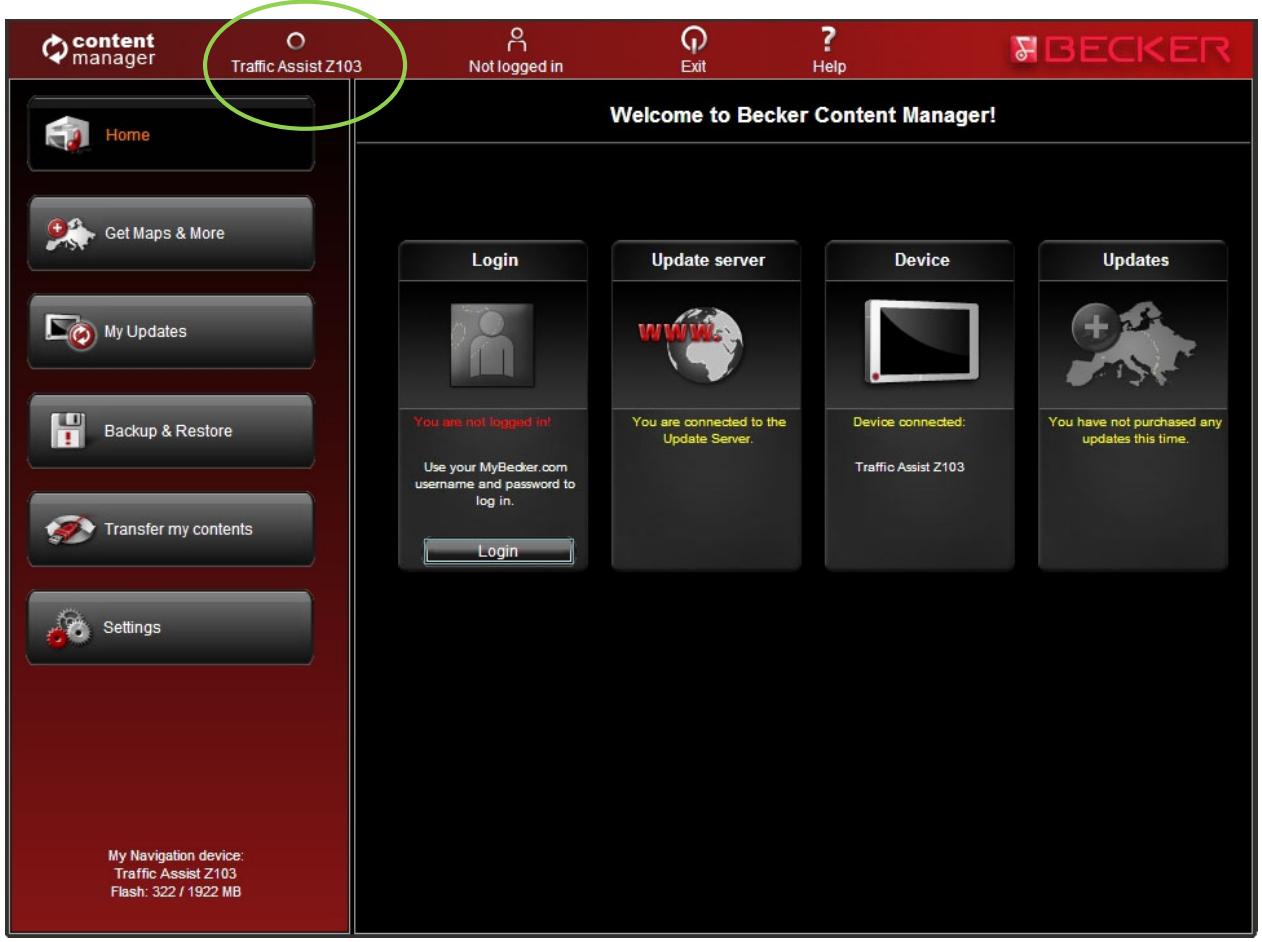
Task: Click the Settings gears icon
Action: tap(69, 630)
